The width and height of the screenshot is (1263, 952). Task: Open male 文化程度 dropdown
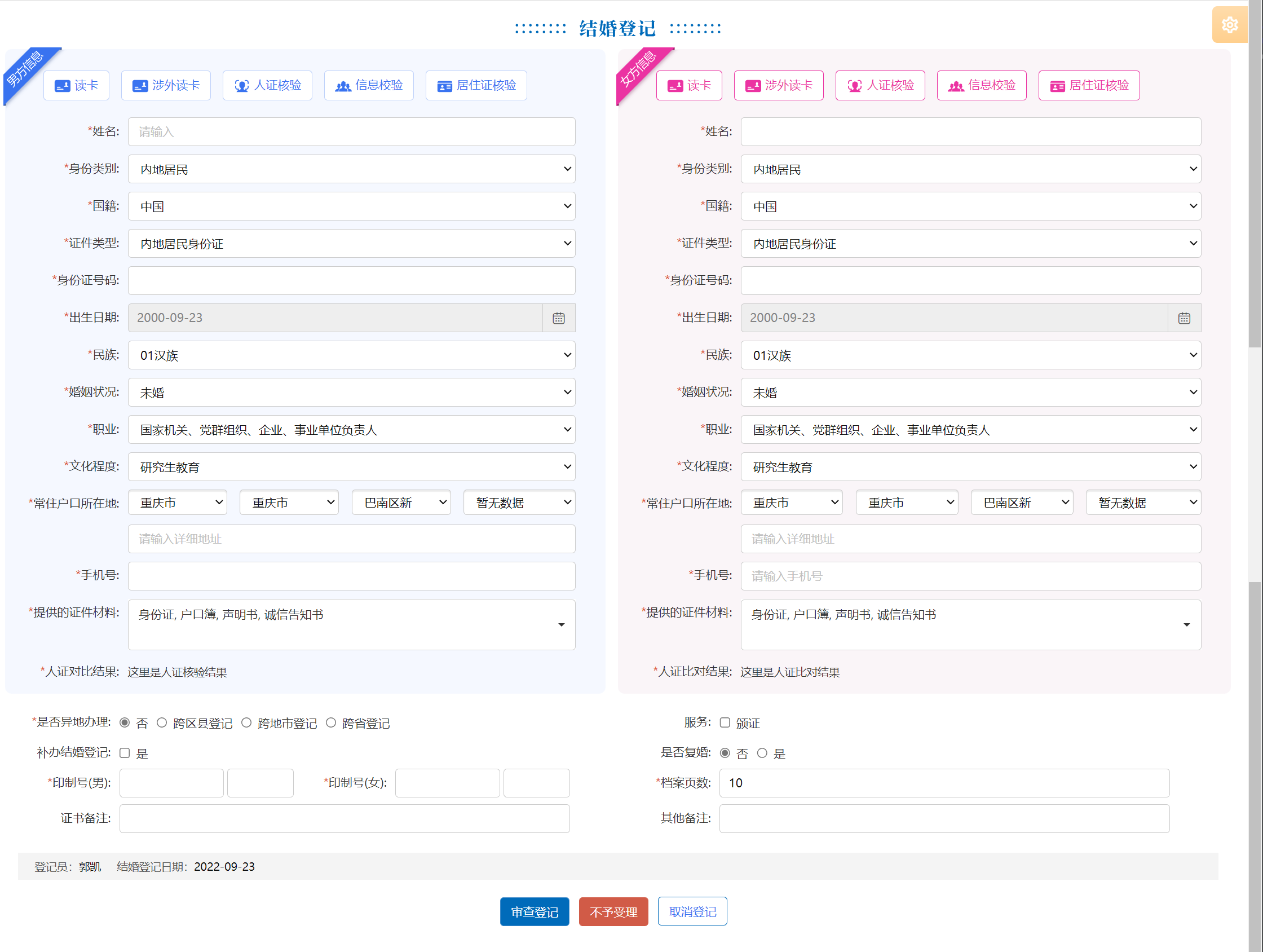(352, 466)
